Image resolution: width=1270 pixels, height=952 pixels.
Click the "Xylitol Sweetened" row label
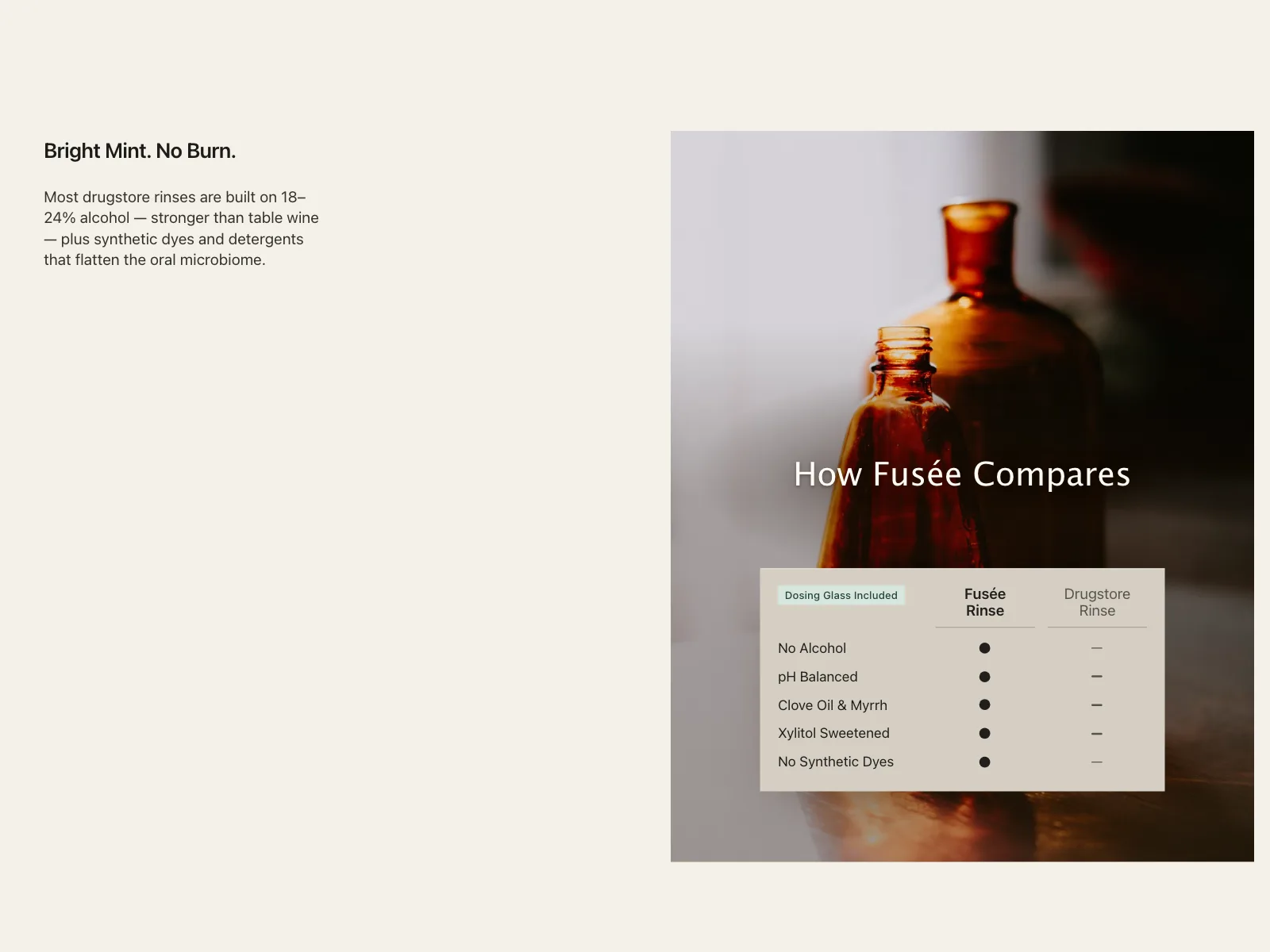tap(833, 733)
